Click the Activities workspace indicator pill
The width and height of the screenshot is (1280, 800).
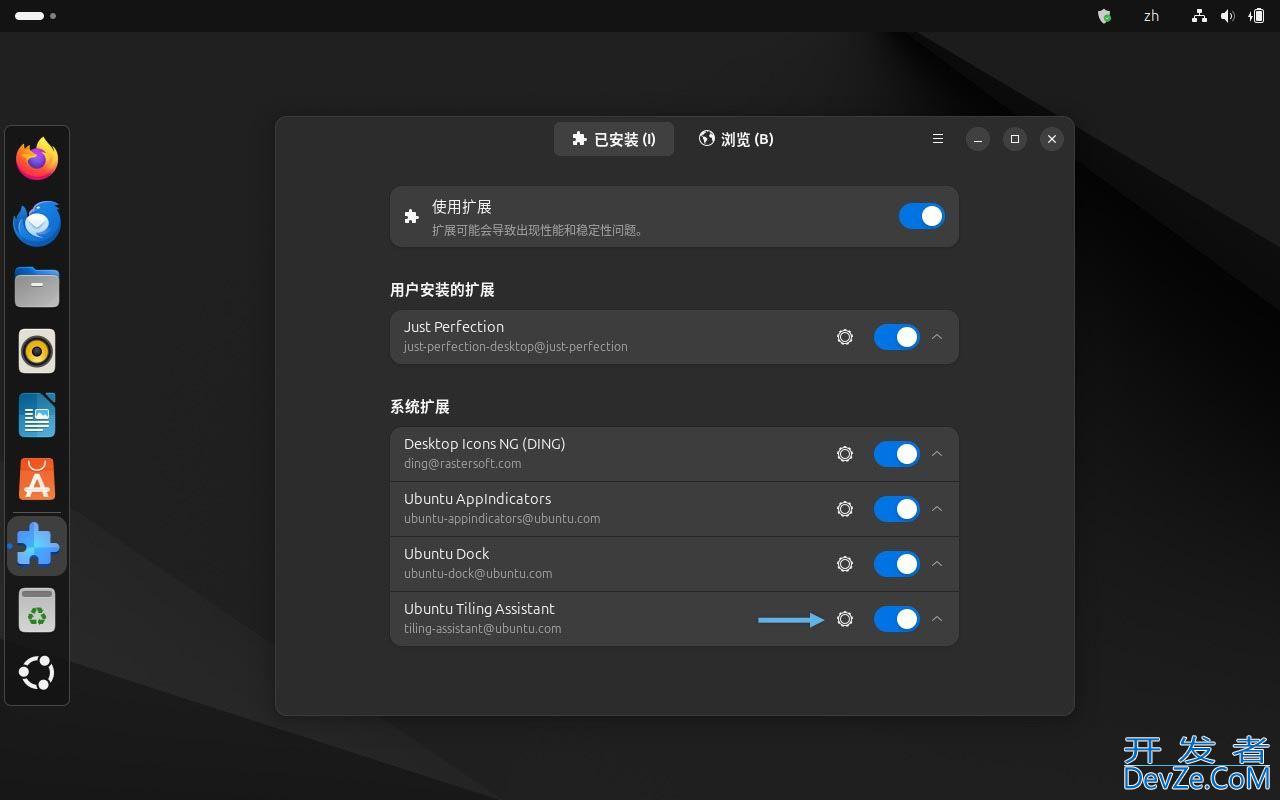tap(30, 16)
